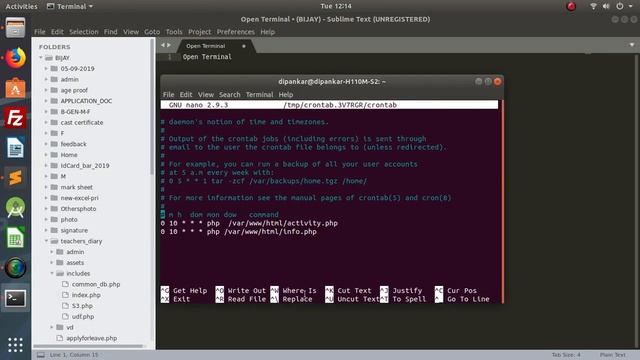Open index.php in includes folder
Image resolution: width=640 pixels, height=360 pixels.
[86, 295]
